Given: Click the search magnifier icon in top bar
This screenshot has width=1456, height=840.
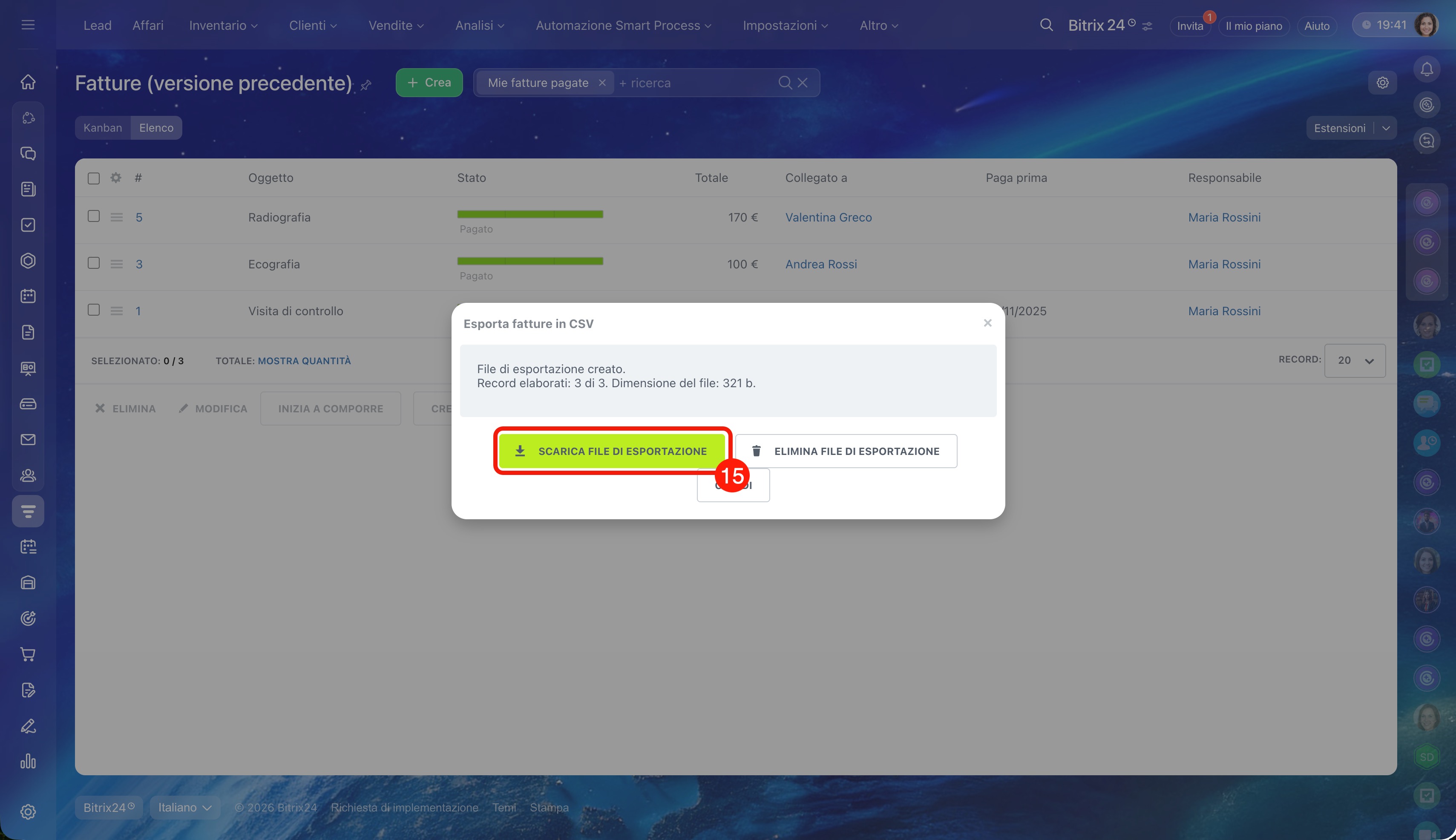Looking at the screenshot, I should coord(1046,26).
